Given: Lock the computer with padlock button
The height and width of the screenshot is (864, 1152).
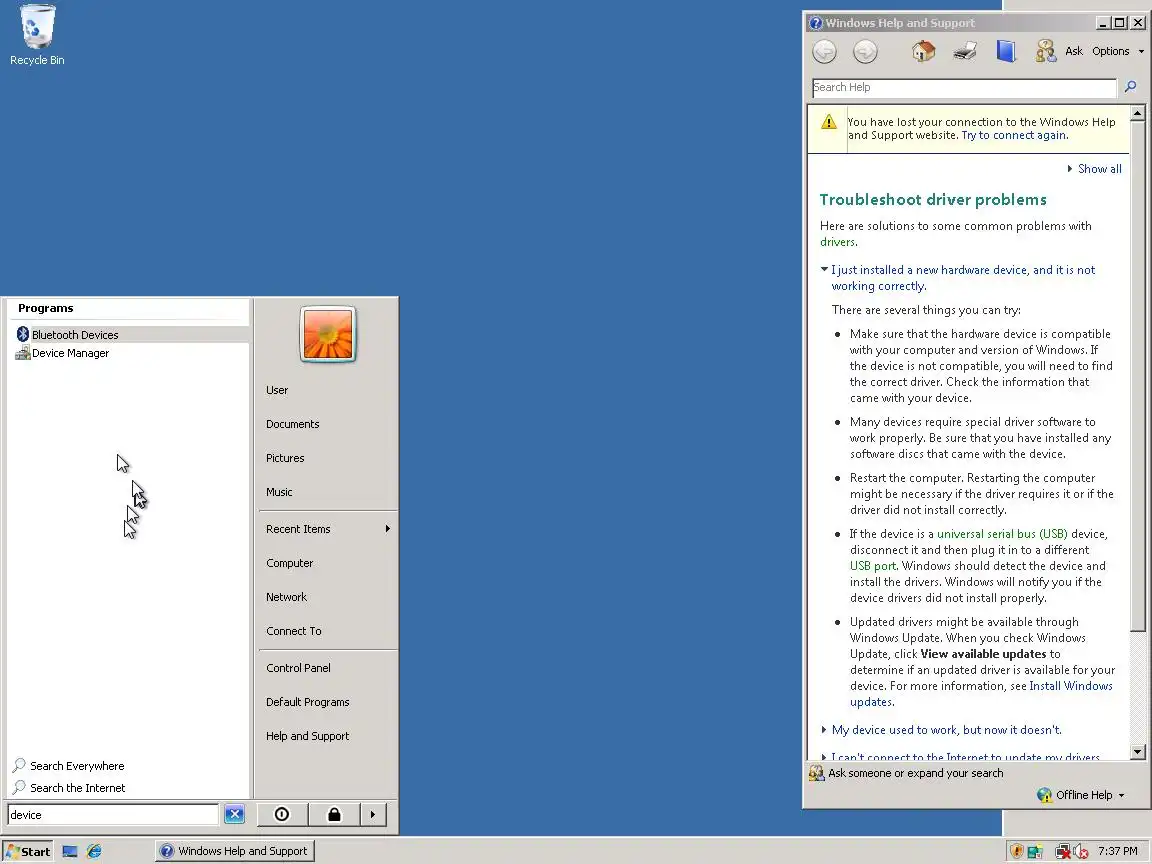Looking at the screenshot, I should [334, 814].
